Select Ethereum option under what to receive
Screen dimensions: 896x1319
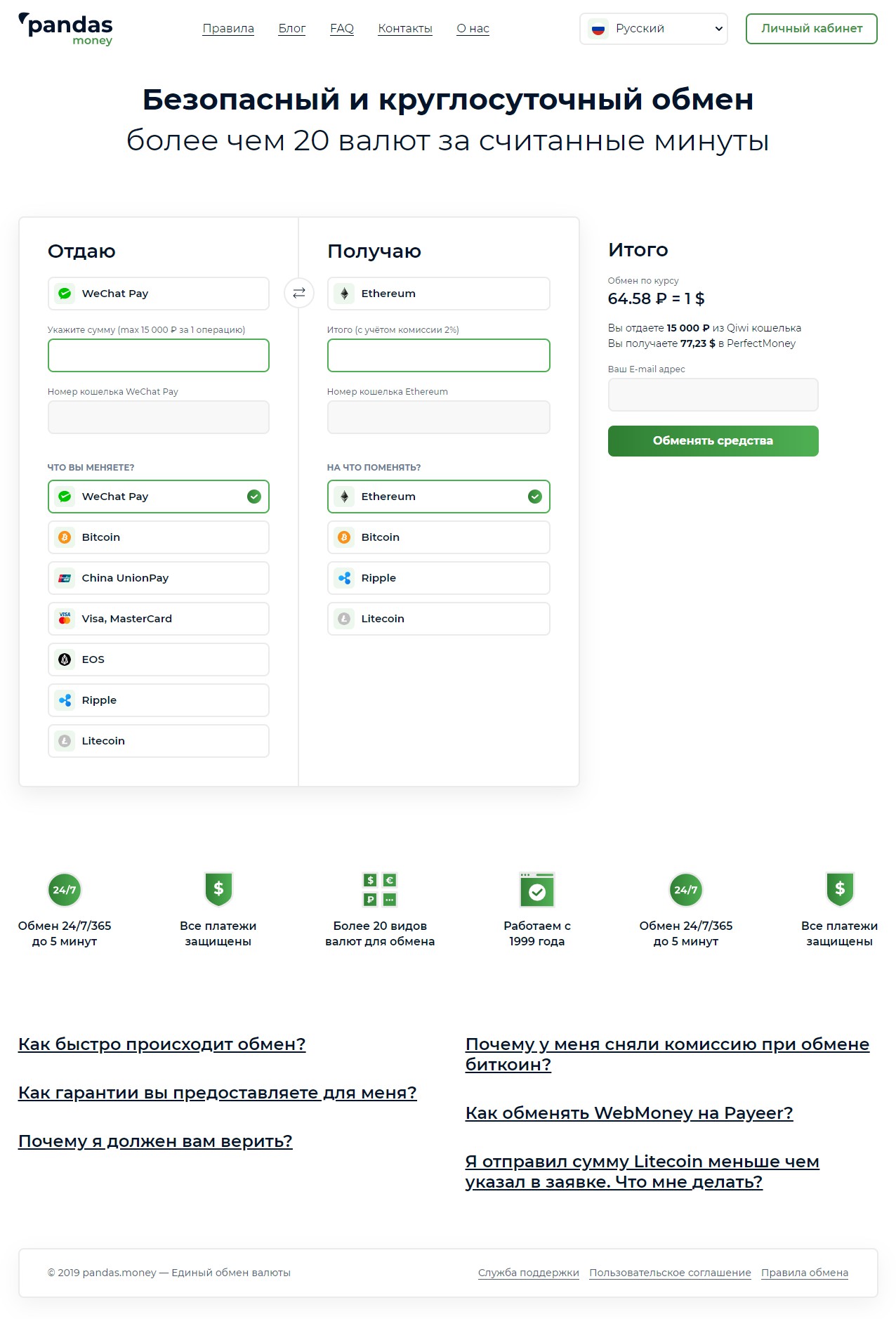(x=438, y=497)
